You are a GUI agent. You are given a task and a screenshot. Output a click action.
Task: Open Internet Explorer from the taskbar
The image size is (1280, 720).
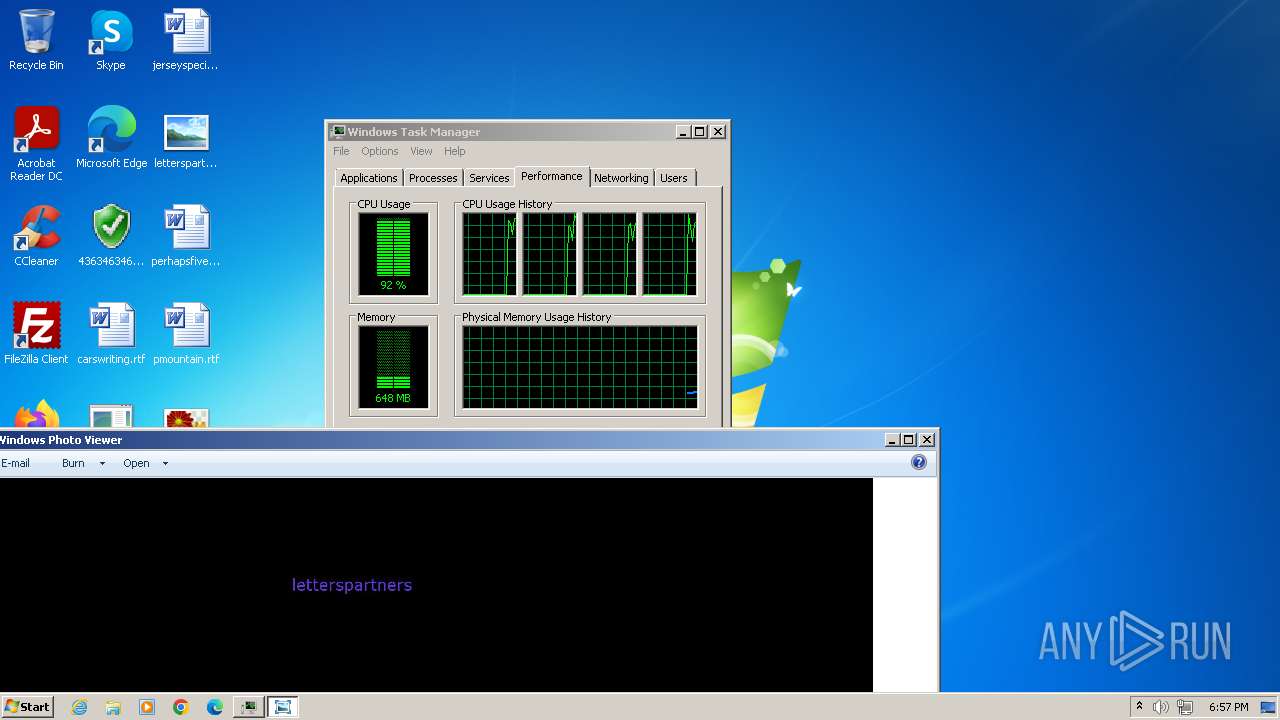pyautogui.click(x=79, y=707)
